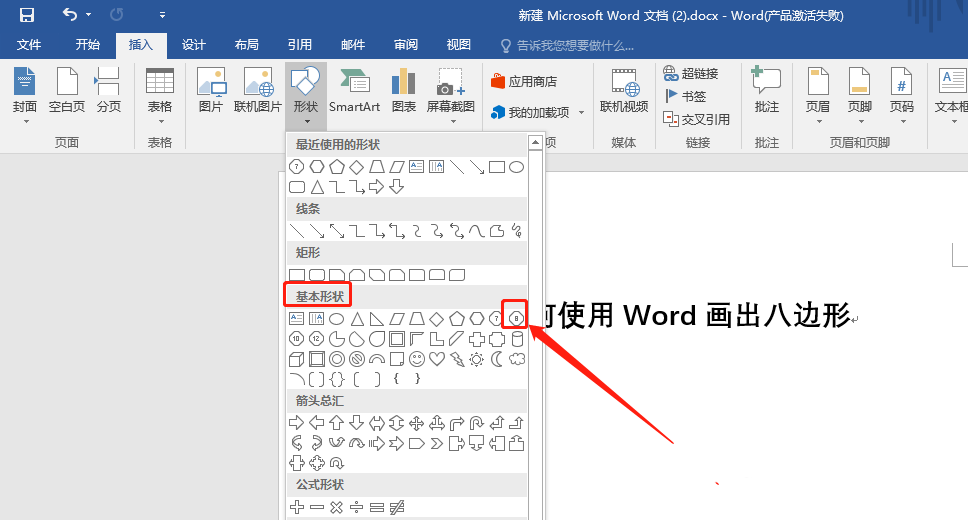Pick the smiley face shape
Screen dimensions: 968x520
click(417, 359)
